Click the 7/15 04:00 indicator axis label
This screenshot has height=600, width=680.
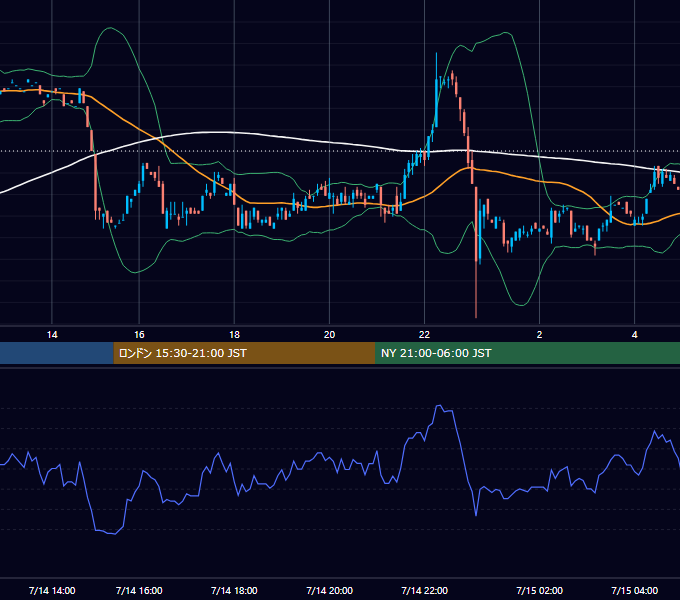[x=634, y=590]
